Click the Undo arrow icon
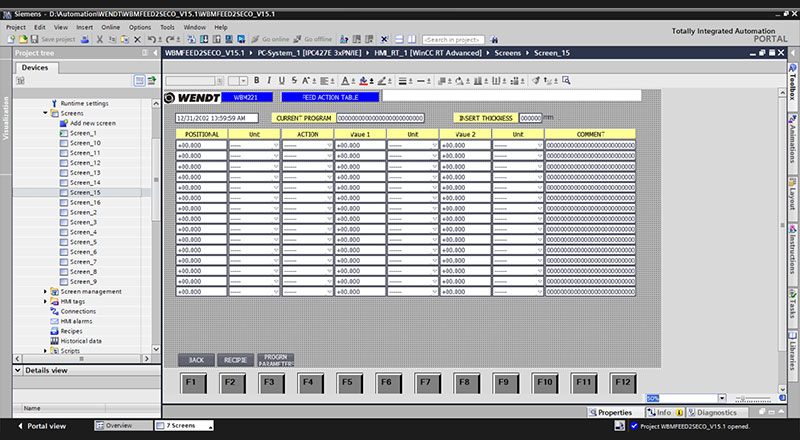The width and height of the screenshot is (800, 440). click(x=152, y=39)
